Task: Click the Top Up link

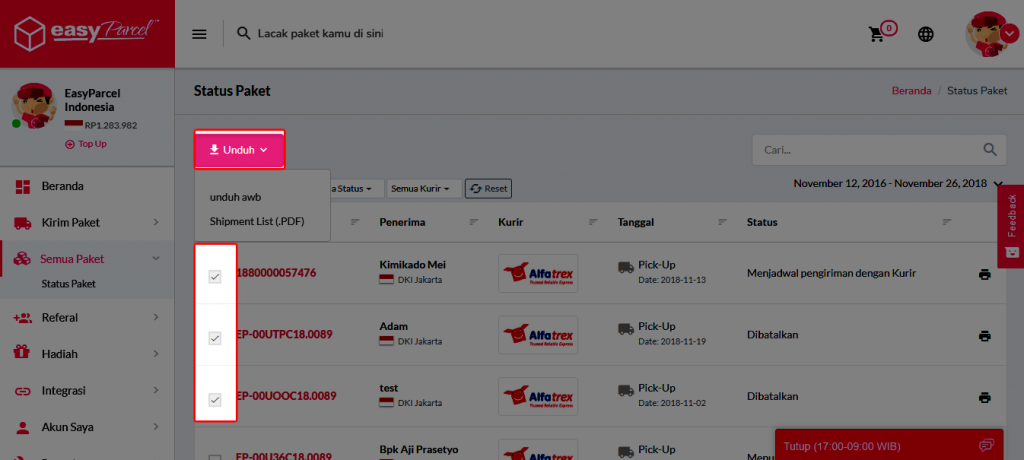Action: [86, 144]
